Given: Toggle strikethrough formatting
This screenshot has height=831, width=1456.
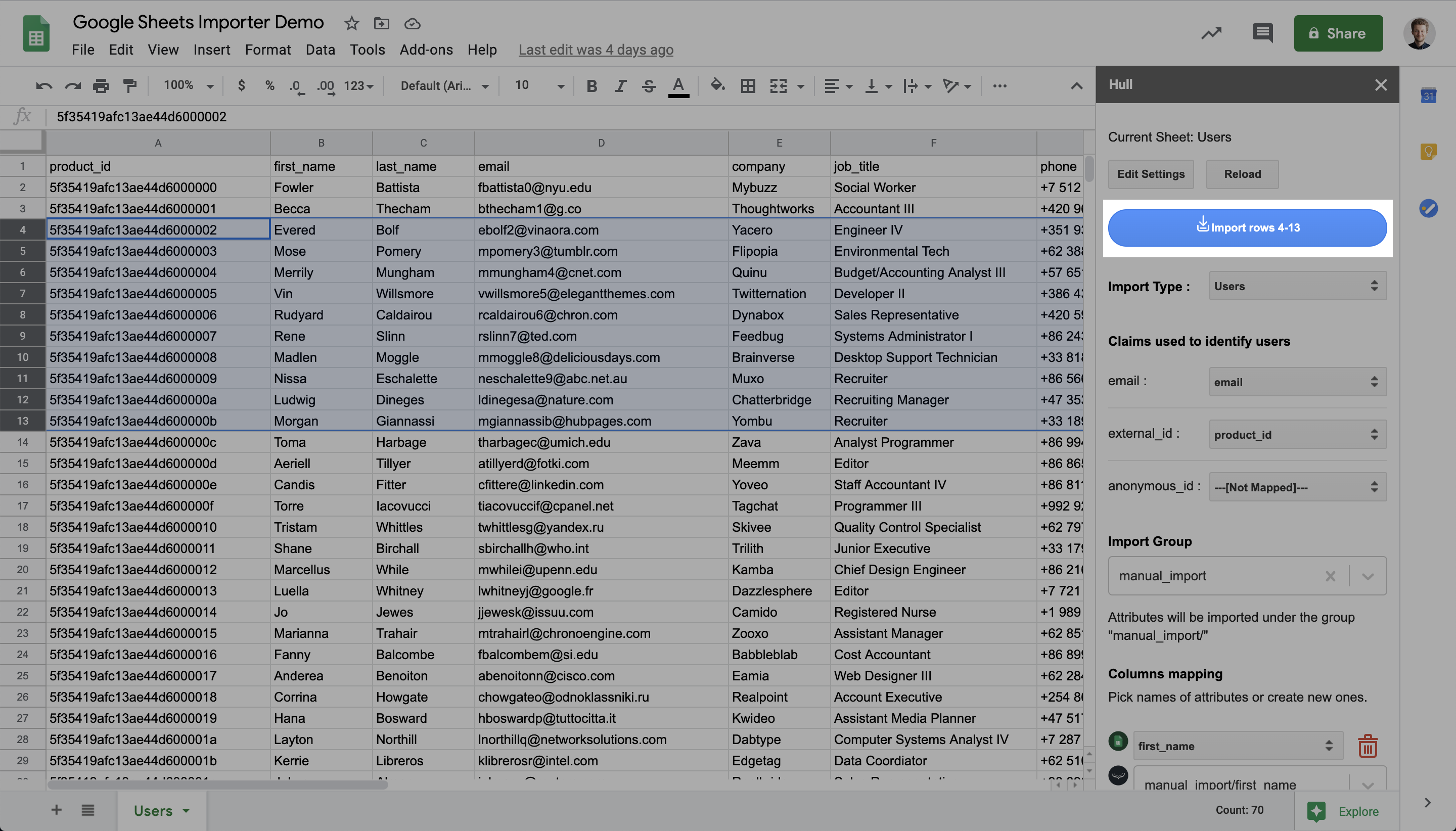Looking at the screenshot, I should pos(649,86).
